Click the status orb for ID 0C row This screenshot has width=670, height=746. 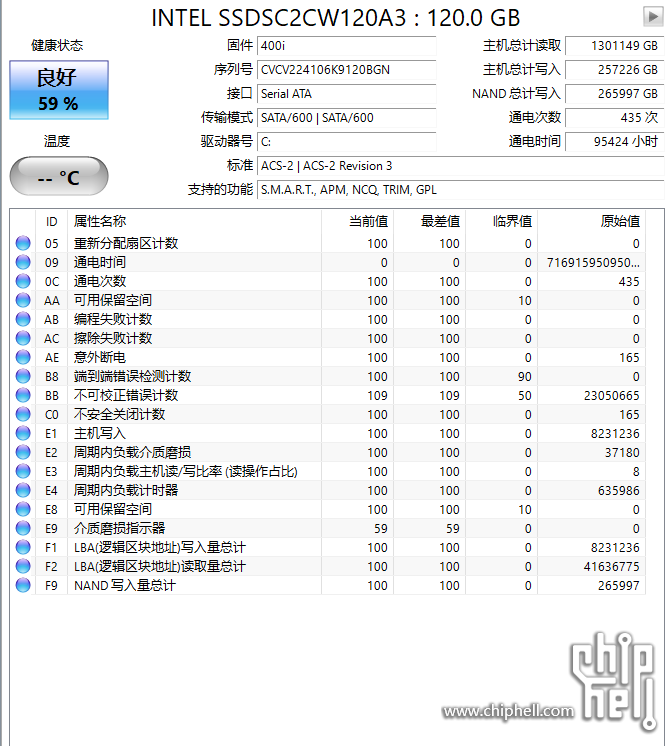(x=23, y=281)
